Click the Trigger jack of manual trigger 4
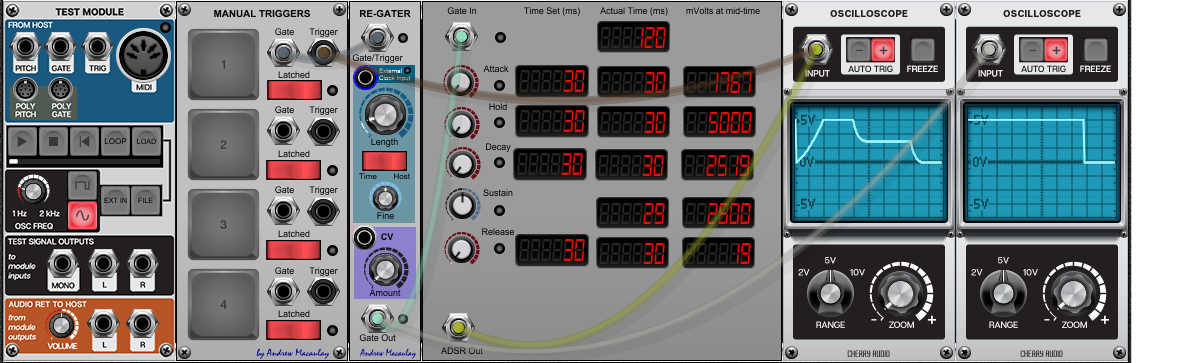1178x363 pixels. [323, 291]
